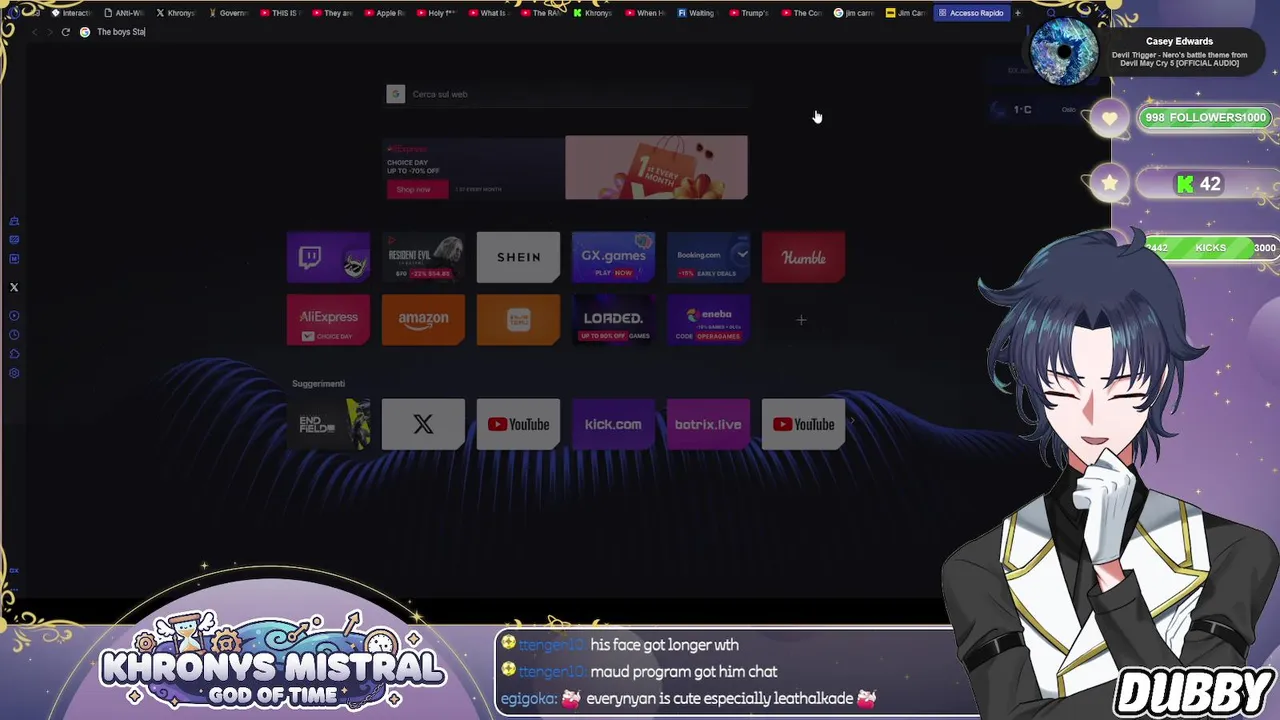Image resolution: width=1280 pixels, height=720 pixels.
Task: Go back to previous page
Action: [x=34, y=32]
